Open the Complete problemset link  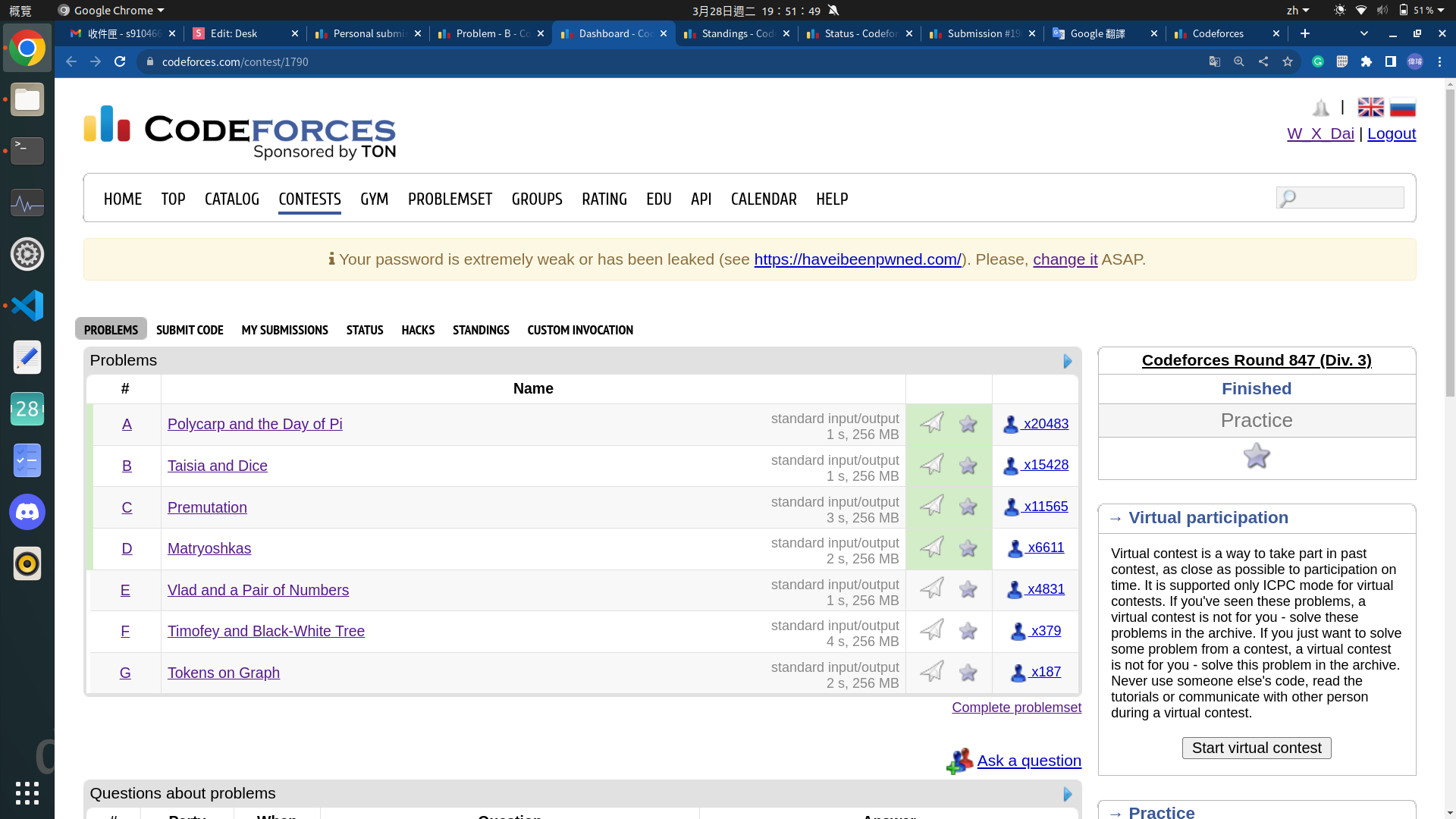click(x=1016, y=708)
